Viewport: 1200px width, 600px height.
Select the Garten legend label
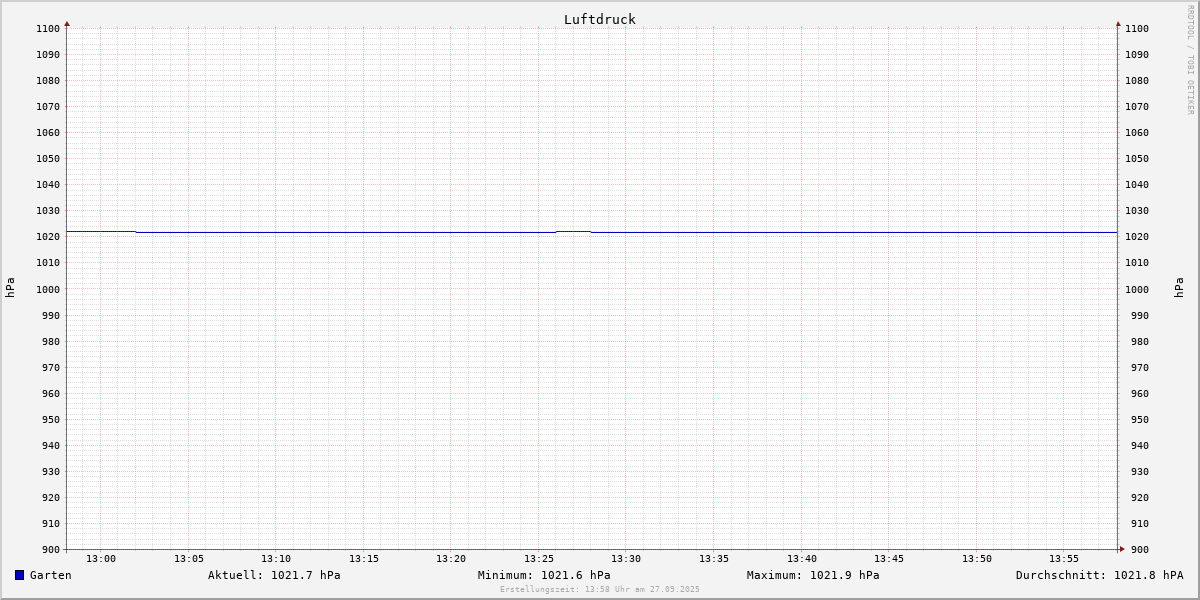(50, 575)
